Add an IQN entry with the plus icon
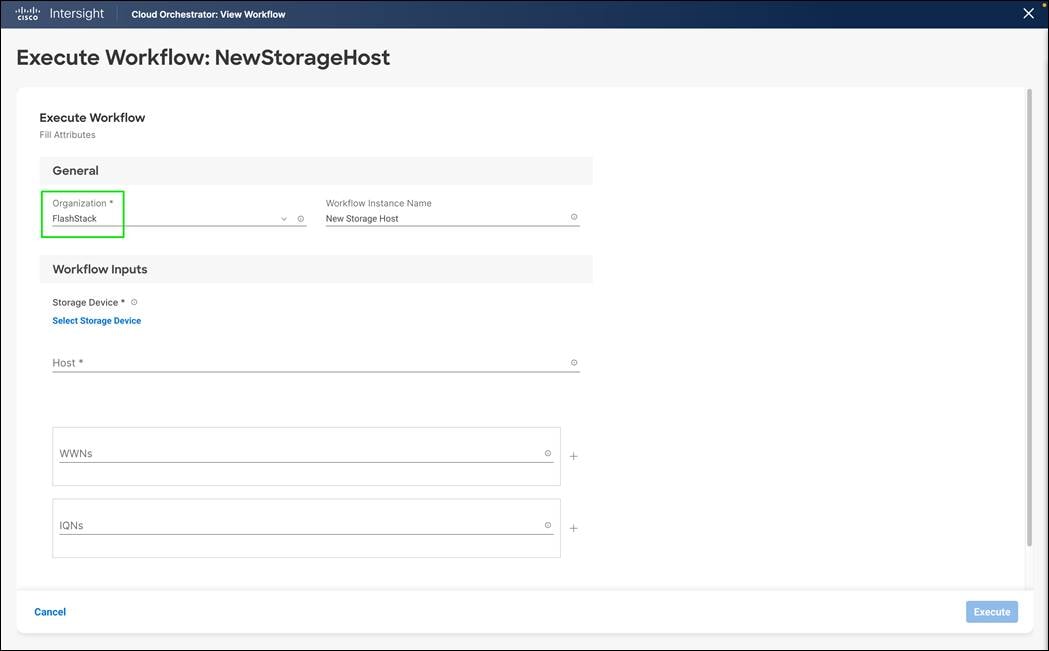 pos(573,528)
